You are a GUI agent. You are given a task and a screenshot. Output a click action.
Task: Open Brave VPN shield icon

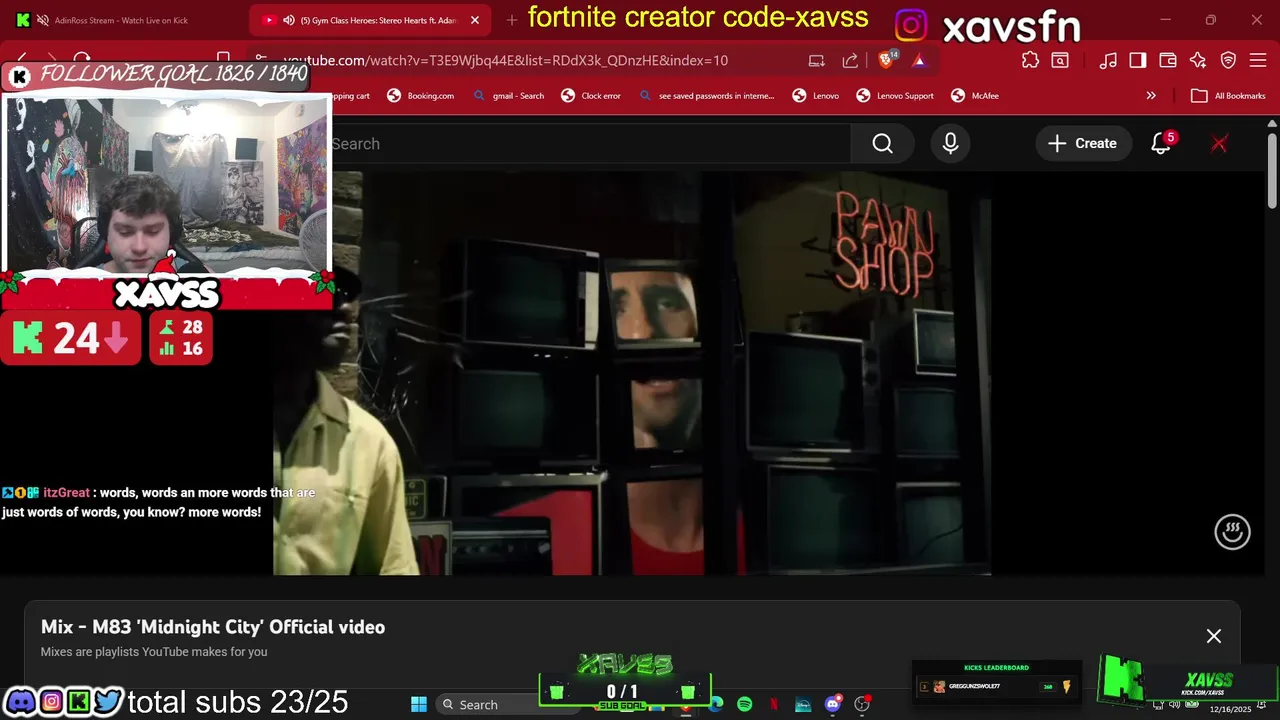click(x=1229, y=60)
